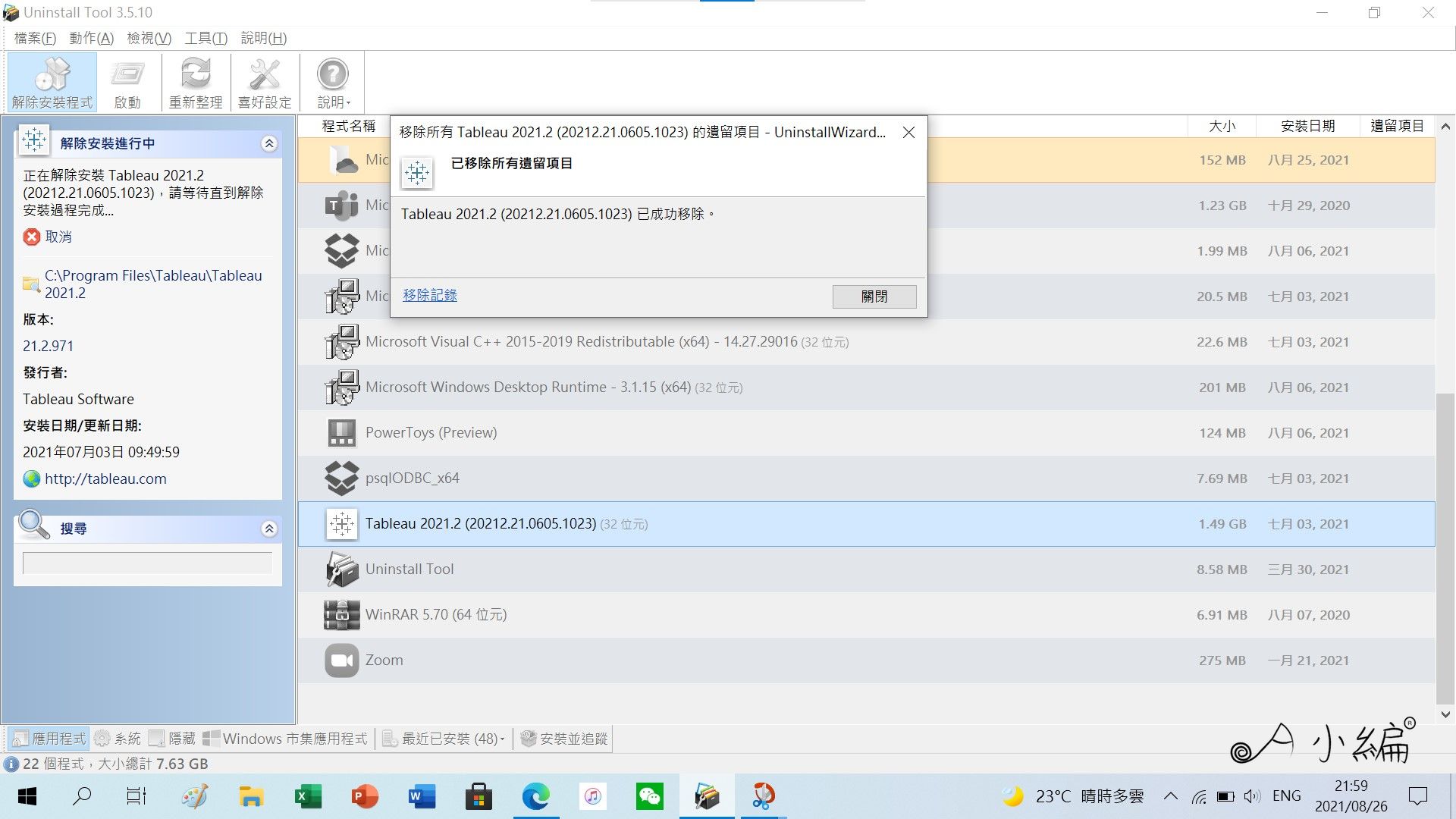Sort by 遺留項目 column header
Viewport: 1456px width, 819px height.
click(1398, 126)
